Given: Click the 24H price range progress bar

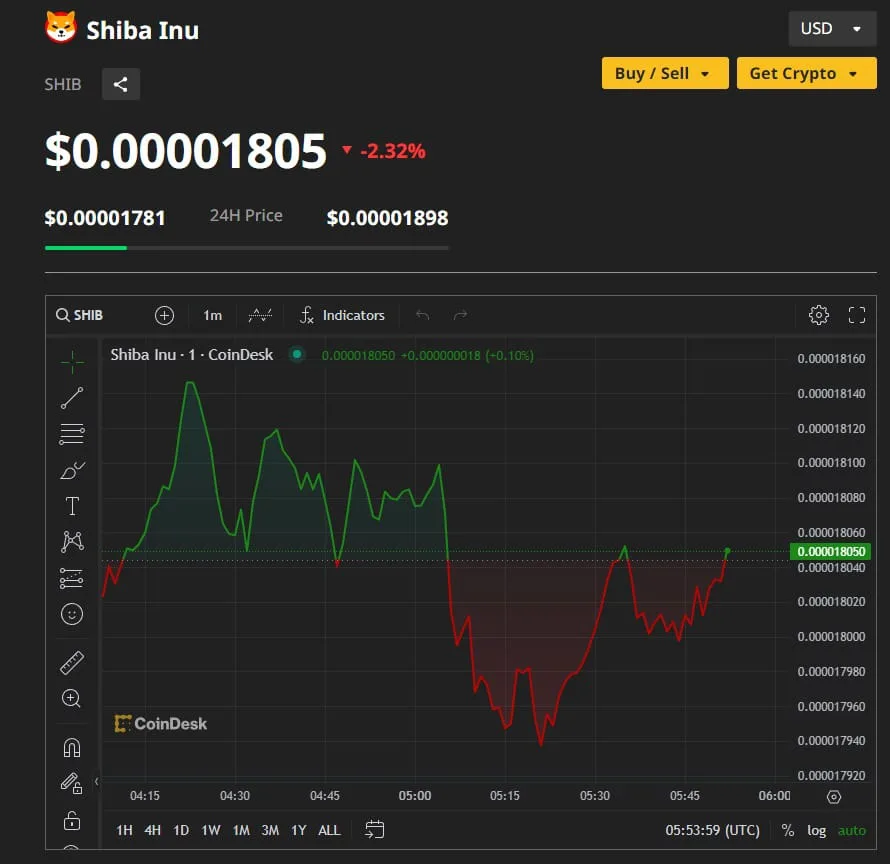Looking at the screenshot, I should (246, 248).
